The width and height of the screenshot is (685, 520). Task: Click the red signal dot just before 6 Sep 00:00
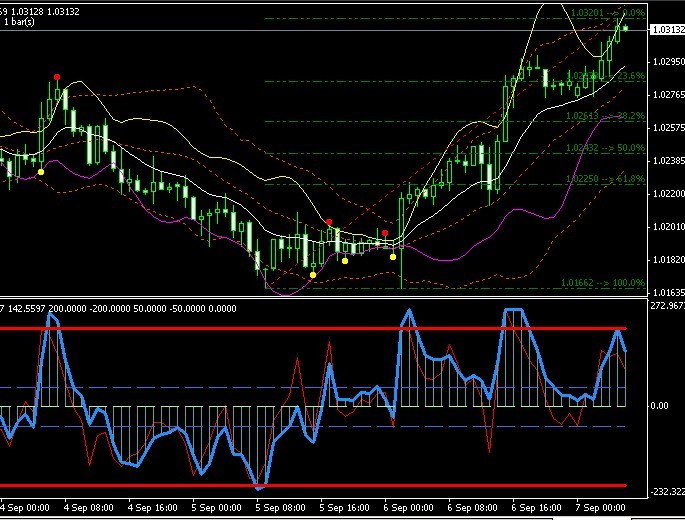click(x=385, y=233)
